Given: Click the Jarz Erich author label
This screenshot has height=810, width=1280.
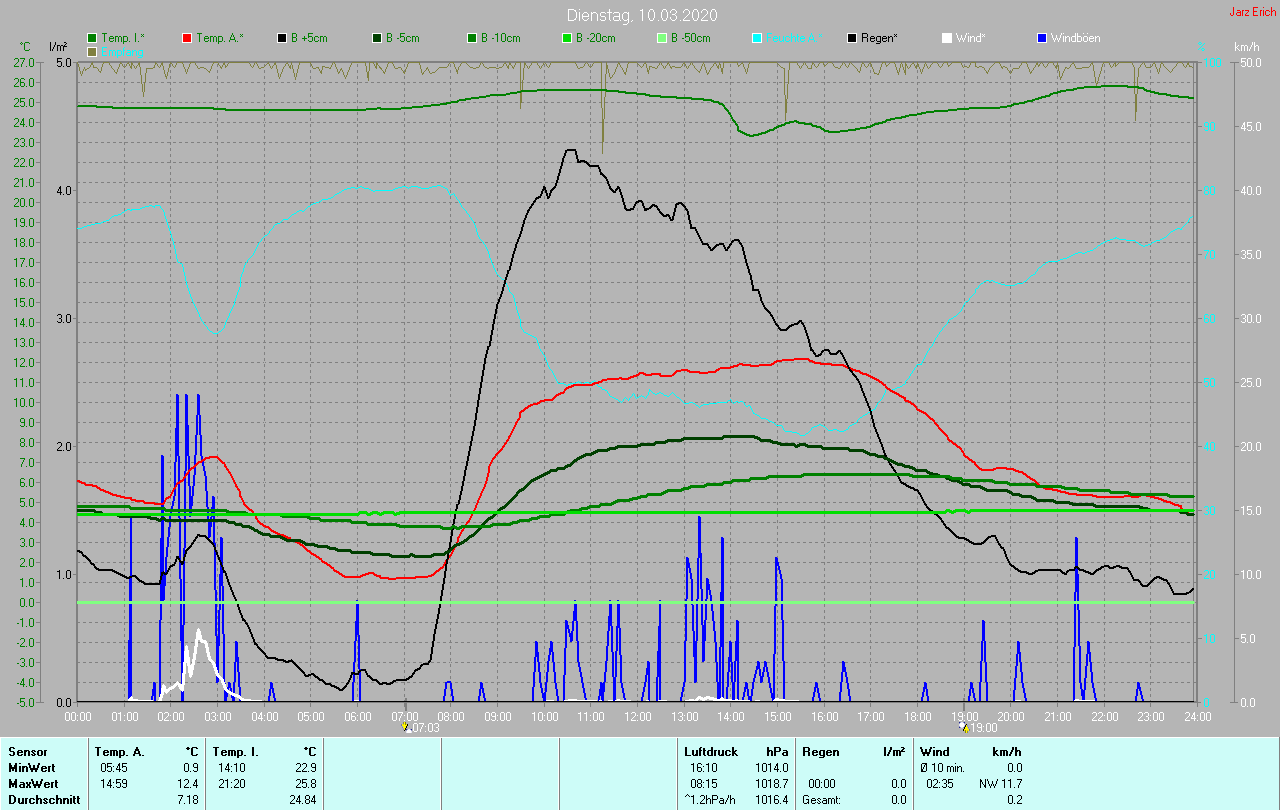Looking at the screenshot, I should (x=1252, y=12).
